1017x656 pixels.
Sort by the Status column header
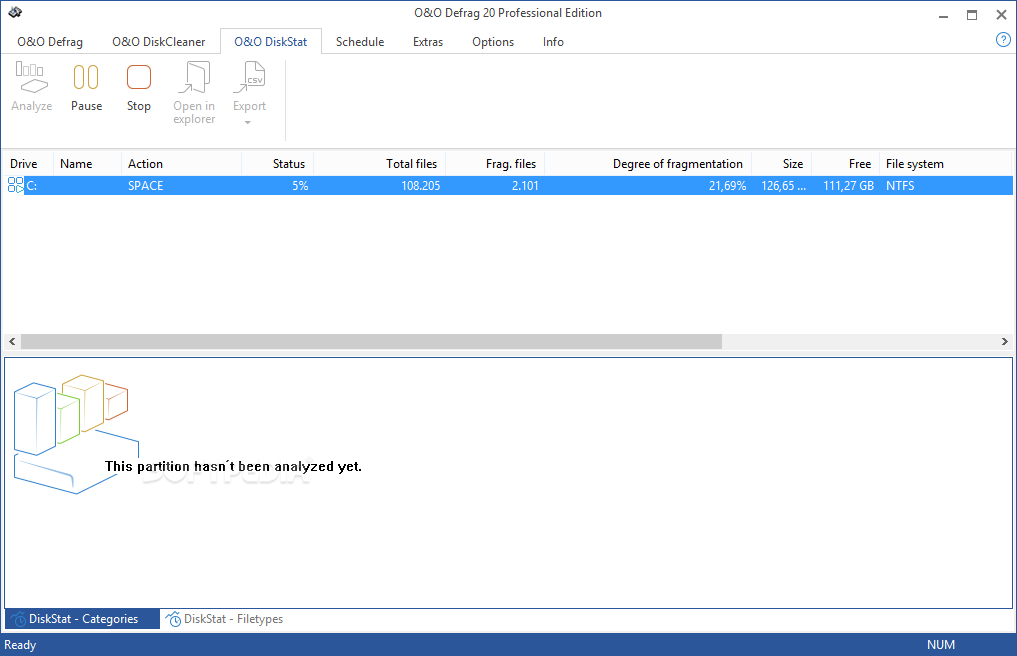pyautogui.click(x=278, y=164)
